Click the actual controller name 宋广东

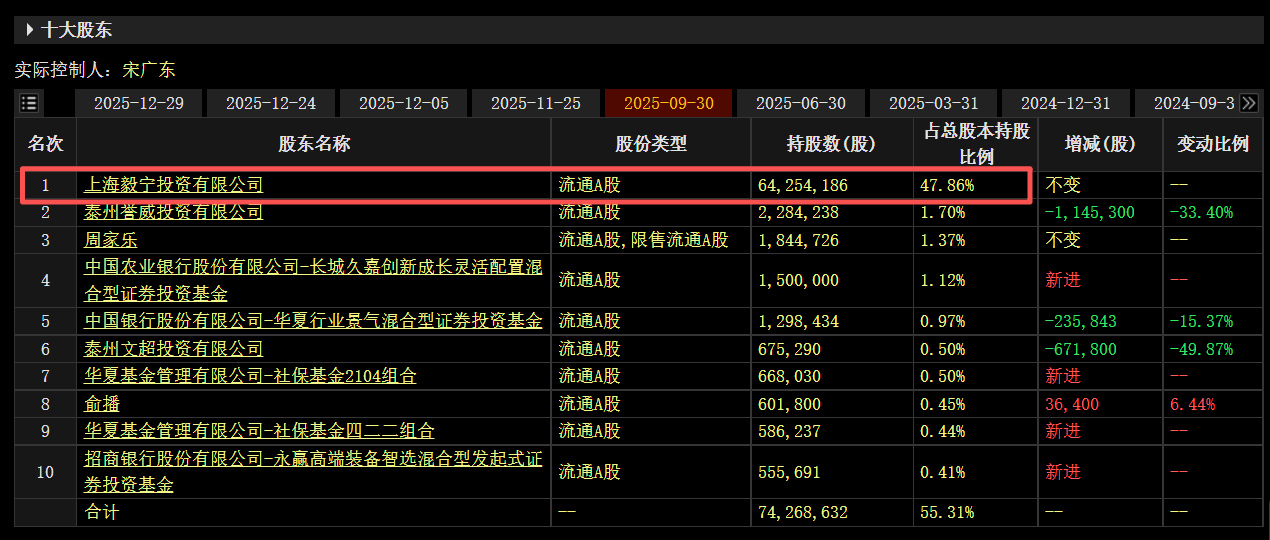148,70
